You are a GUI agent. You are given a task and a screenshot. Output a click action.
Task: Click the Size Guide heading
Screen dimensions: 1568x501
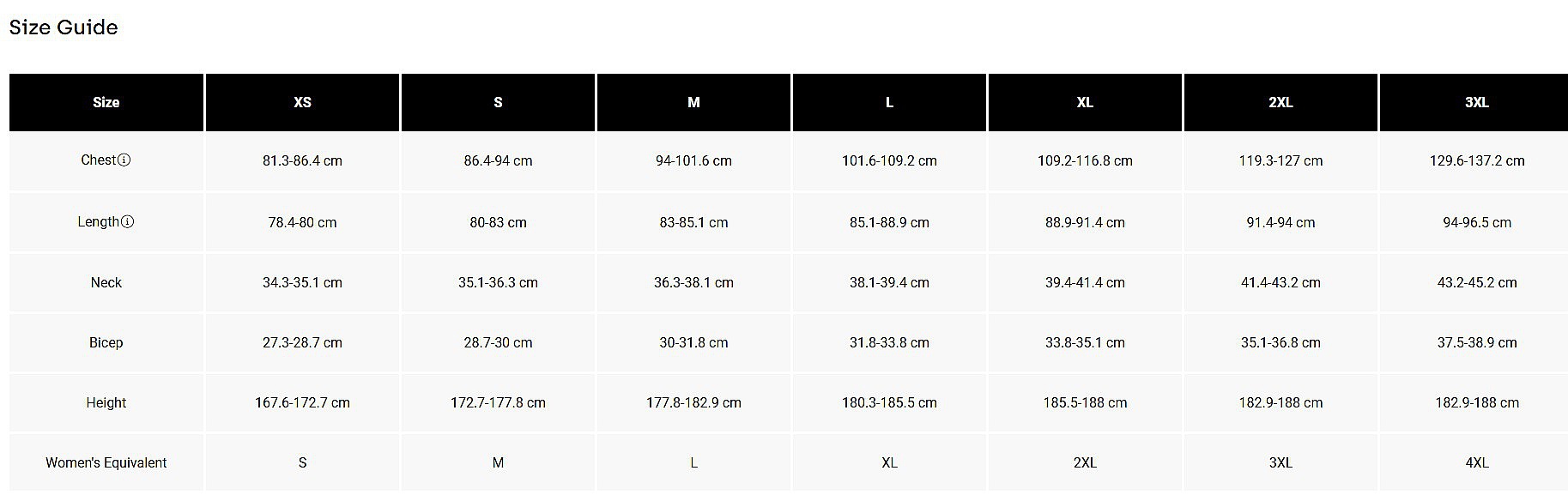pos(64,27)
